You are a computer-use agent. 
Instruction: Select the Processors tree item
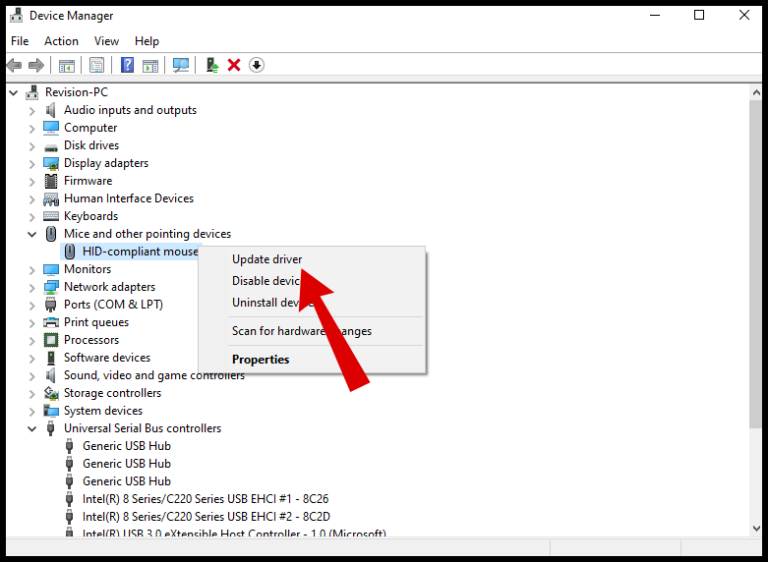point(91,340)
